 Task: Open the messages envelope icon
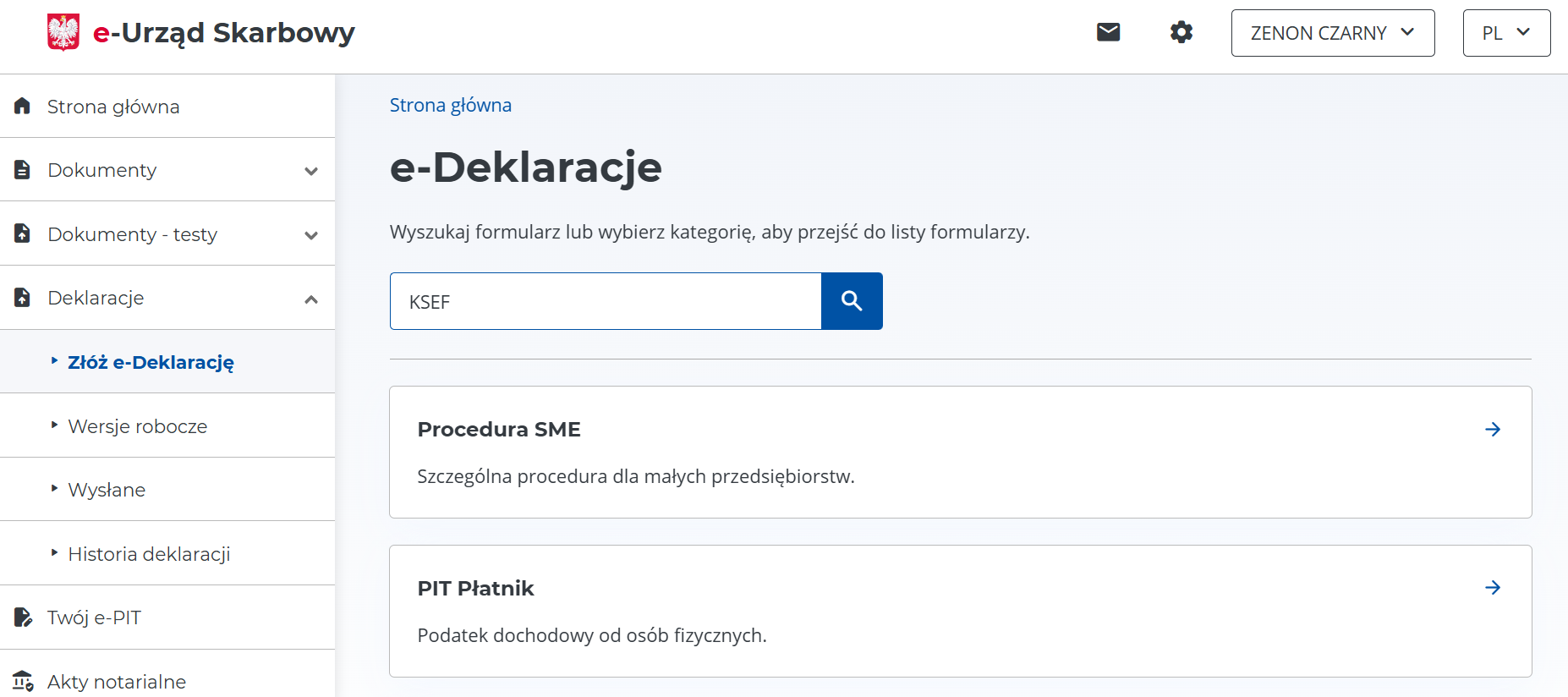click(x=1108, y=32)
